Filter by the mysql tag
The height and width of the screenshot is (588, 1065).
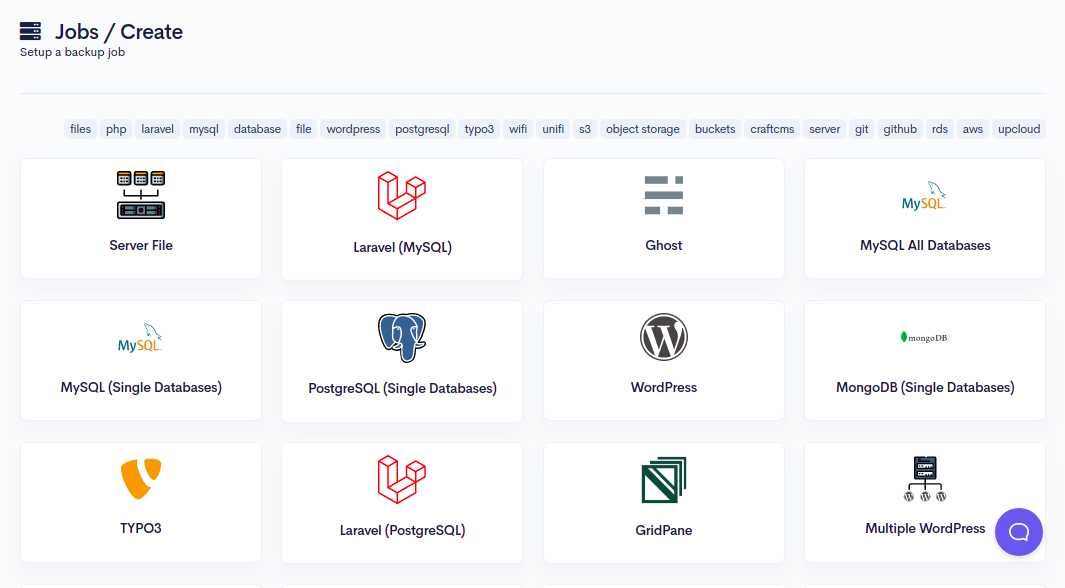point(204,129)
